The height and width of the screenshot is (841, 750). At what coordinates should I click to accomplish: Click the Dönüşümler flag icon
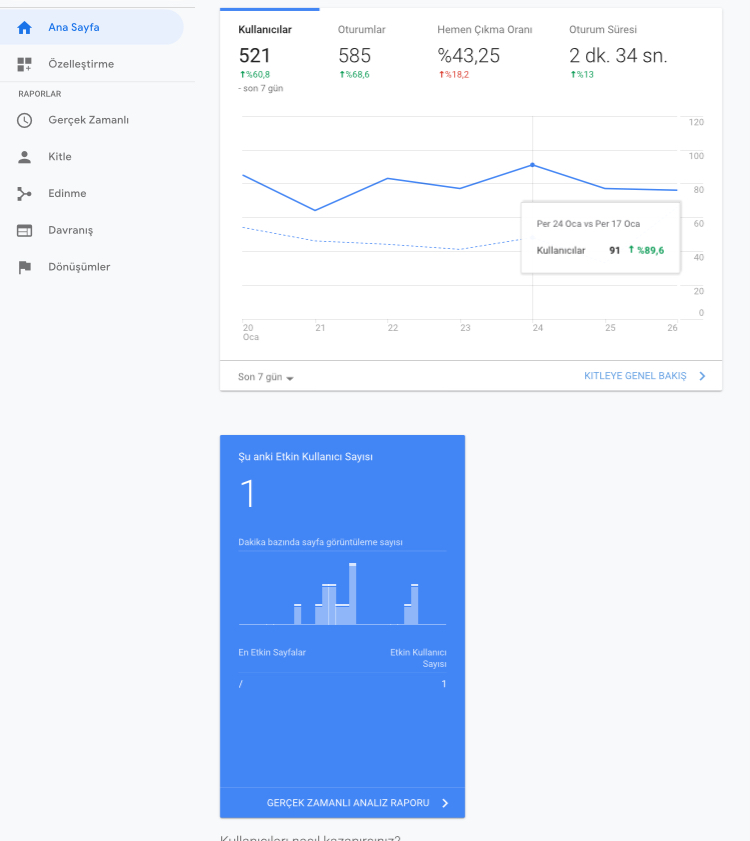tap(24, 267)
